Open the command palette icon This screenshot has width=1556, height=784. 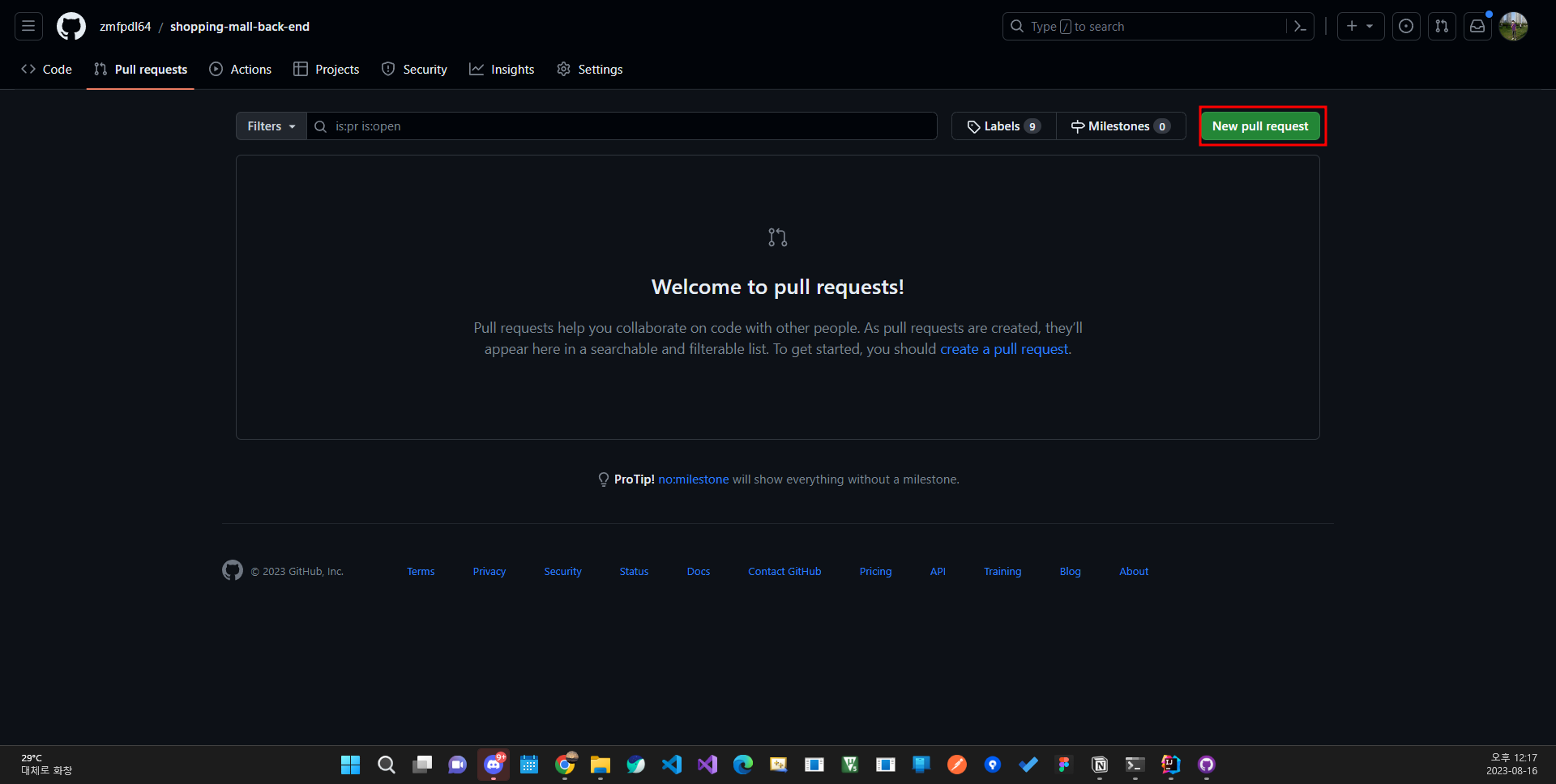[1300, 26]
